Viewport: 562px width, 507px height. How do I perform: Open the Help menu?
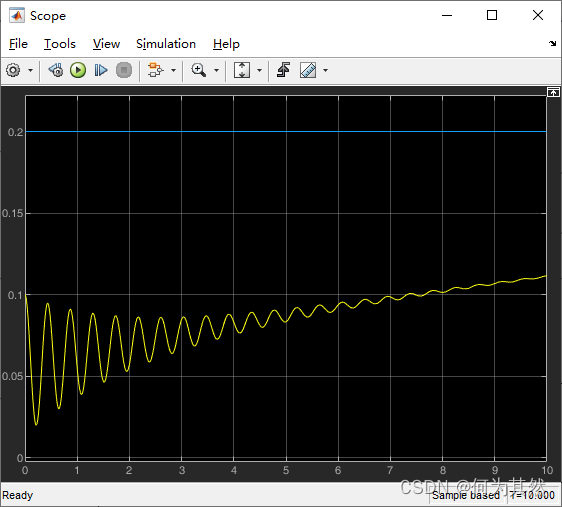pos(226,44)
